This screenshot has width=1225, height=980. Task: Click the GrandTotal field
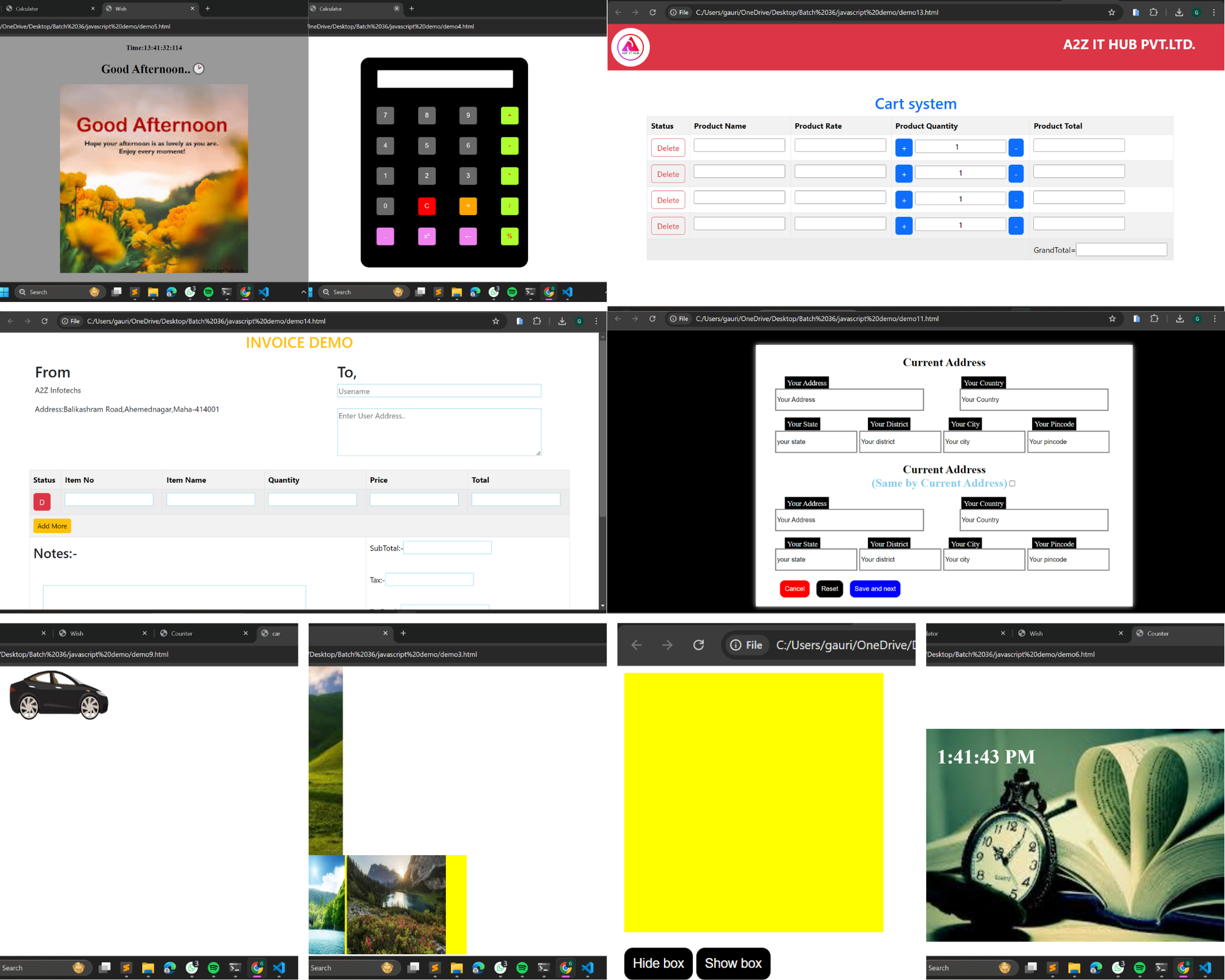[x=1121, y=250]
